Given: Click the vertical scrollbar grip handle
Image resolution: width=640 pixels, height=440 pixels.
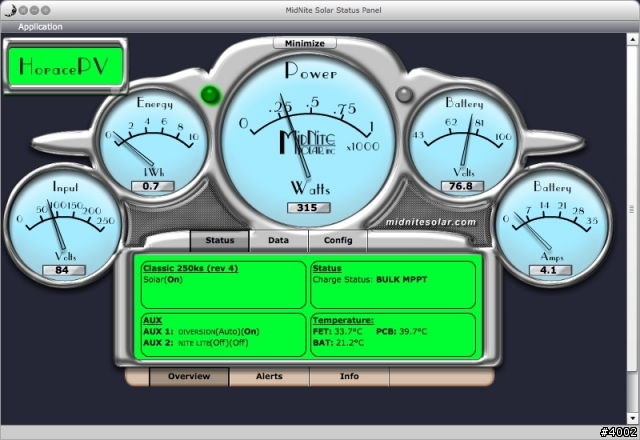Looking at the screenshot, I should (x=633, y=209).
